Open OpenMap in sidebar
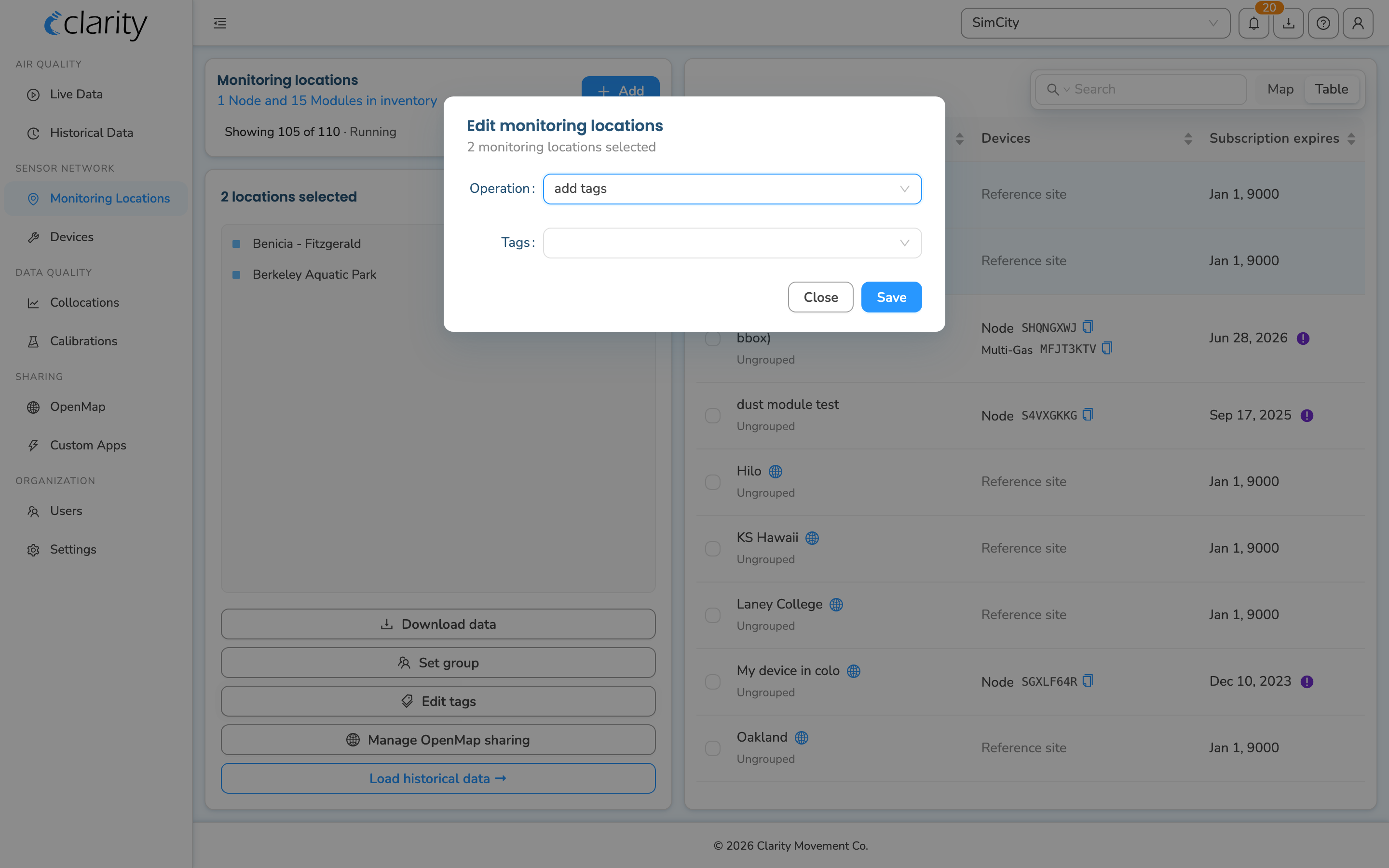Screen dimensions: 1389x868 pyautogui.click(x=96, y=407)
